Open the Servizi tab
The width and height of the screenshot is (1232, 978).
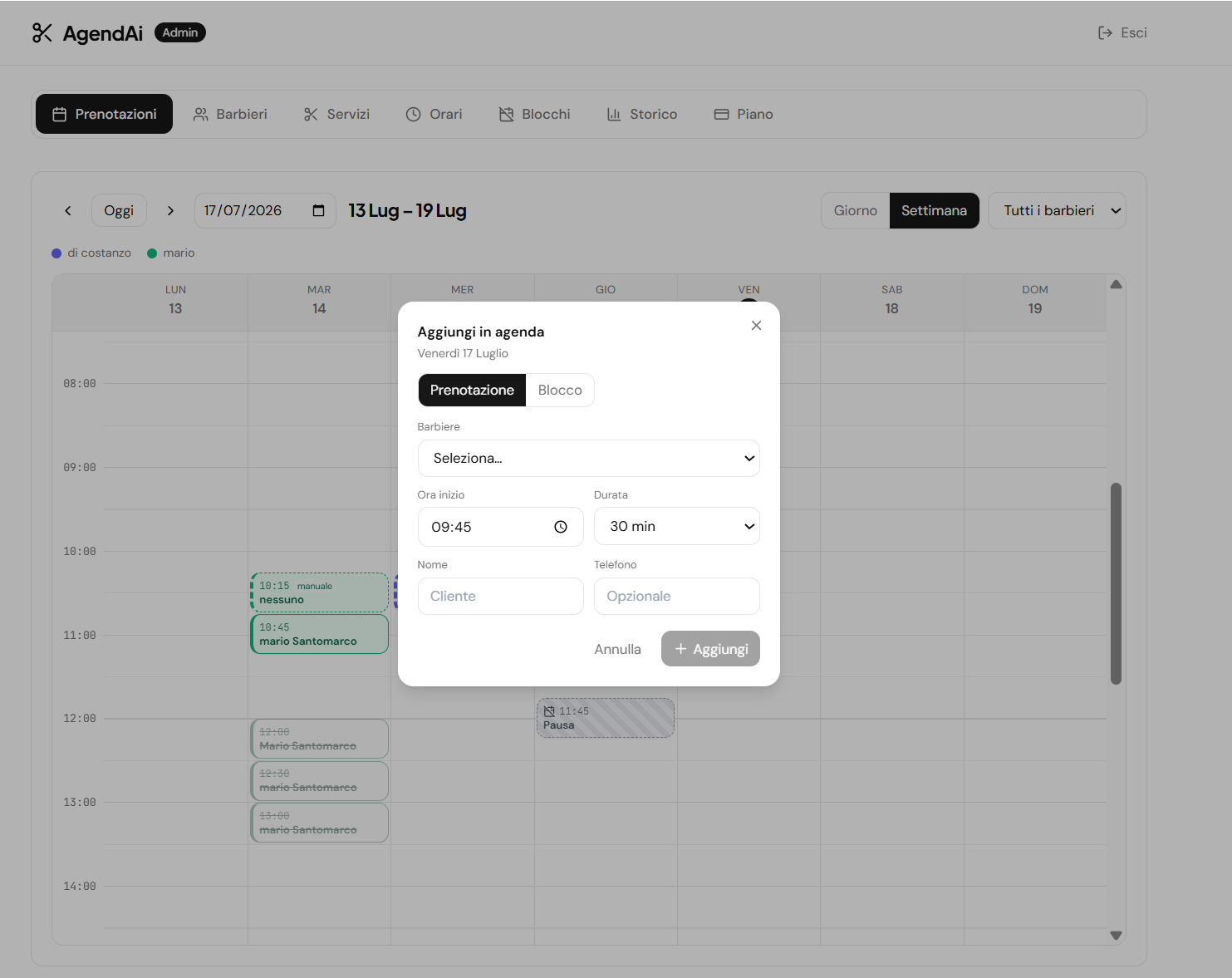coord(336,114)
